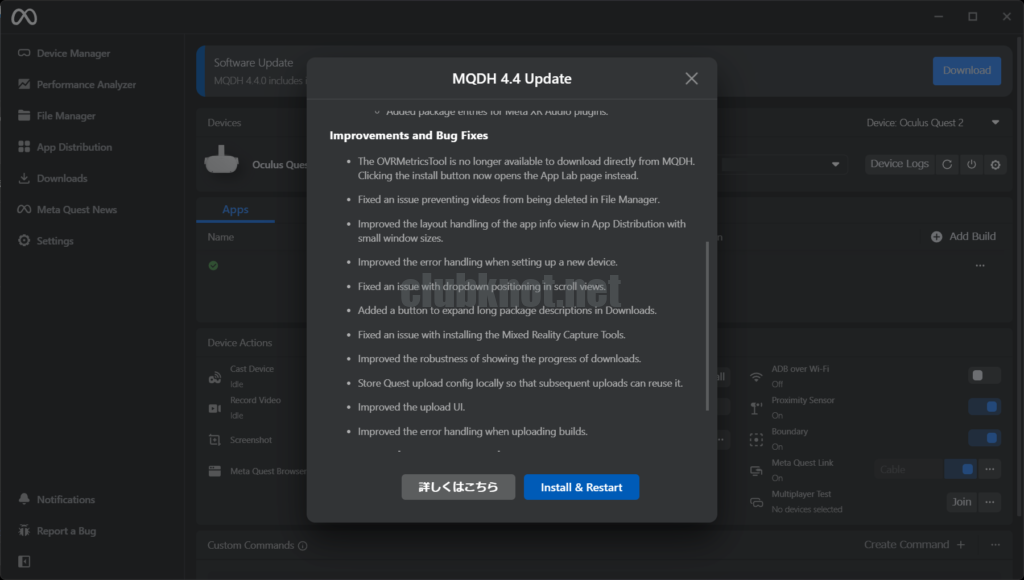The height and width of the screenshot is (580, 1024).
Task: Click the refresh icon beside Device Logs
Action: 948,164
